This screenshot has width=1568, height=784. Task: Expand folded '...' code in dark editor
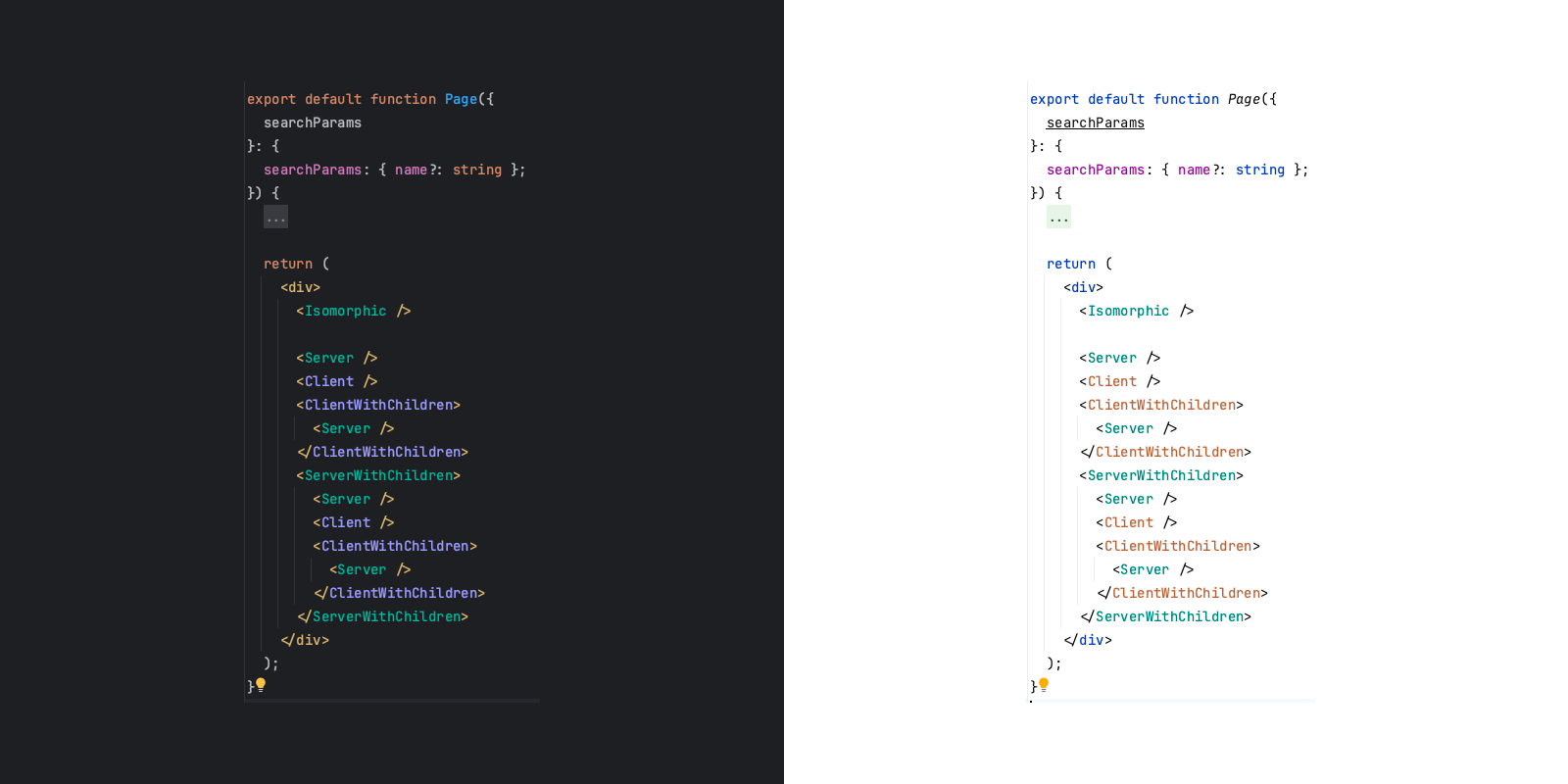coord(275,217)
